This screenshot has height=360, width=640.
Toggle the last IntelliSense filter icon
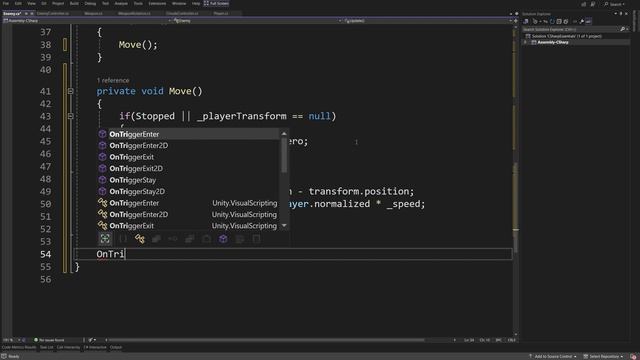tap(256, 239)
